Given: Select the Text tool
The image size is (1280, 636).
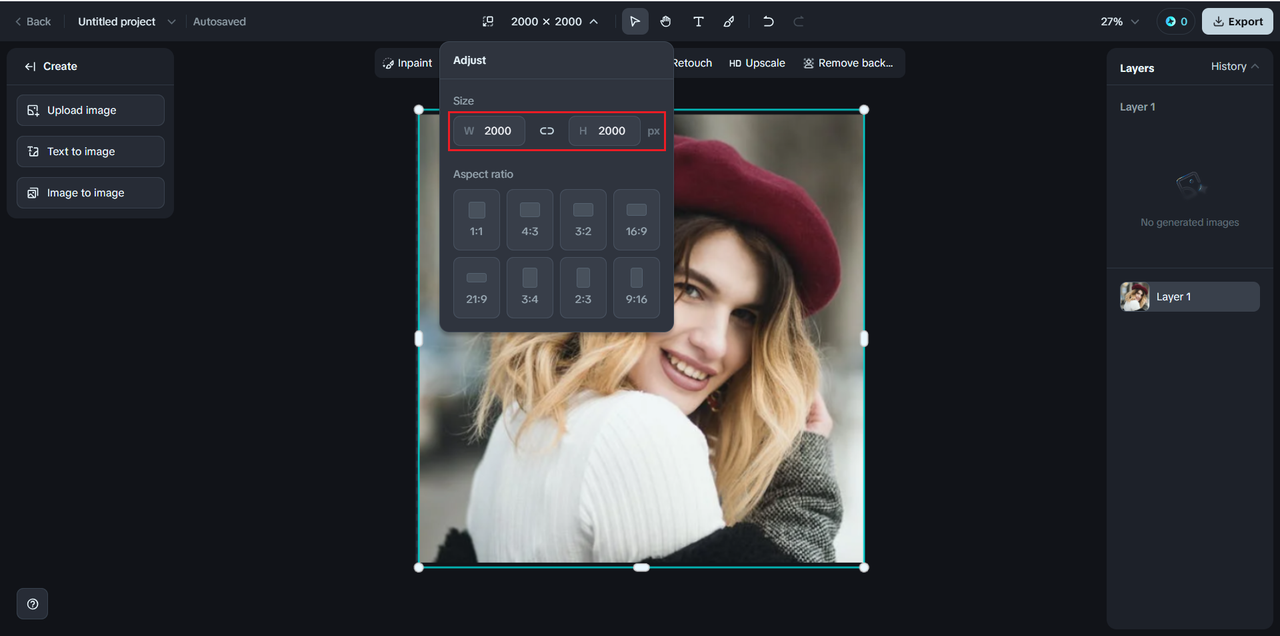Looking at the screenshot, I should tap(698, 21).
